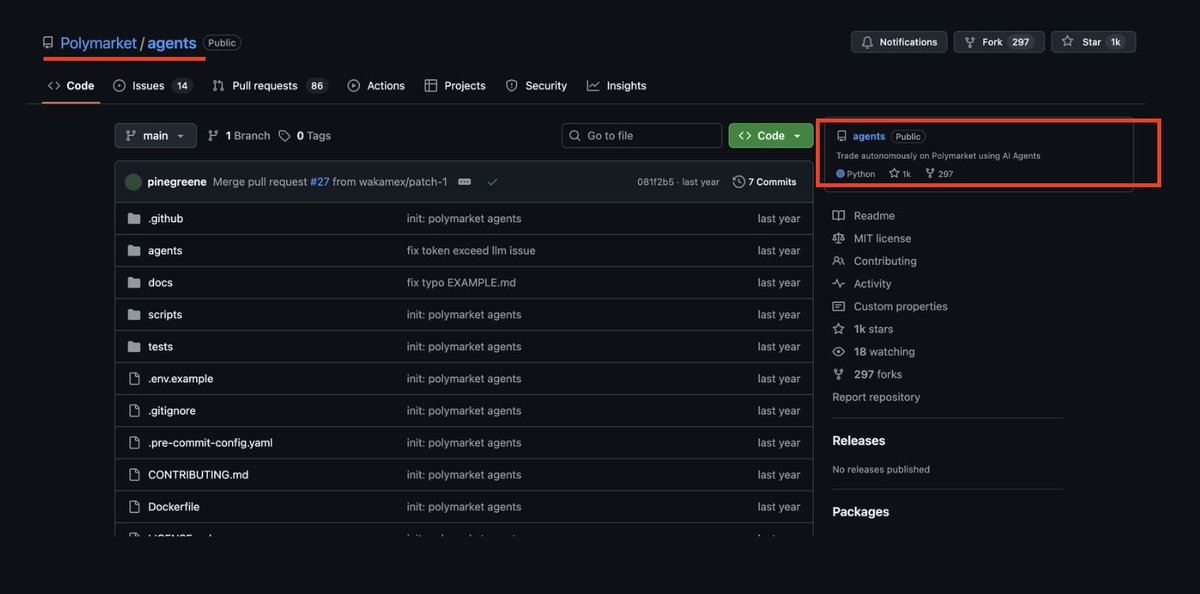Click the CONTRIBUTING.md file icon

click(134, 475)
